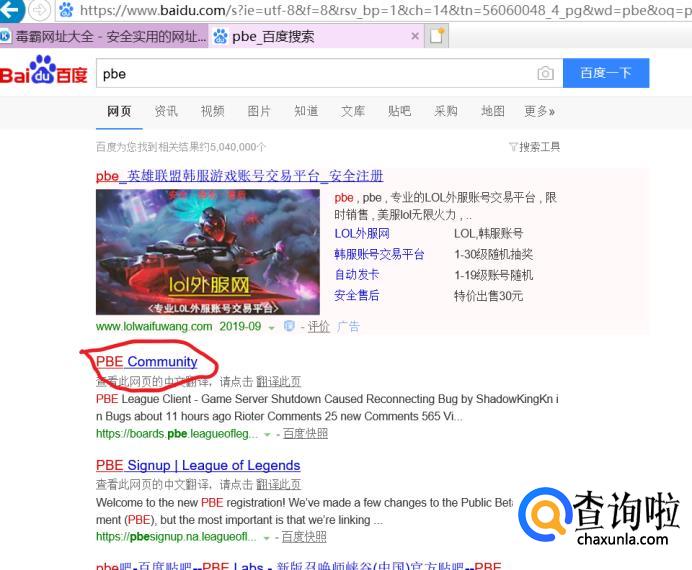692x570 pixels.
Task: Click the 1-30级随机抽奖 ad text
Action: click(x=493, y=254)
